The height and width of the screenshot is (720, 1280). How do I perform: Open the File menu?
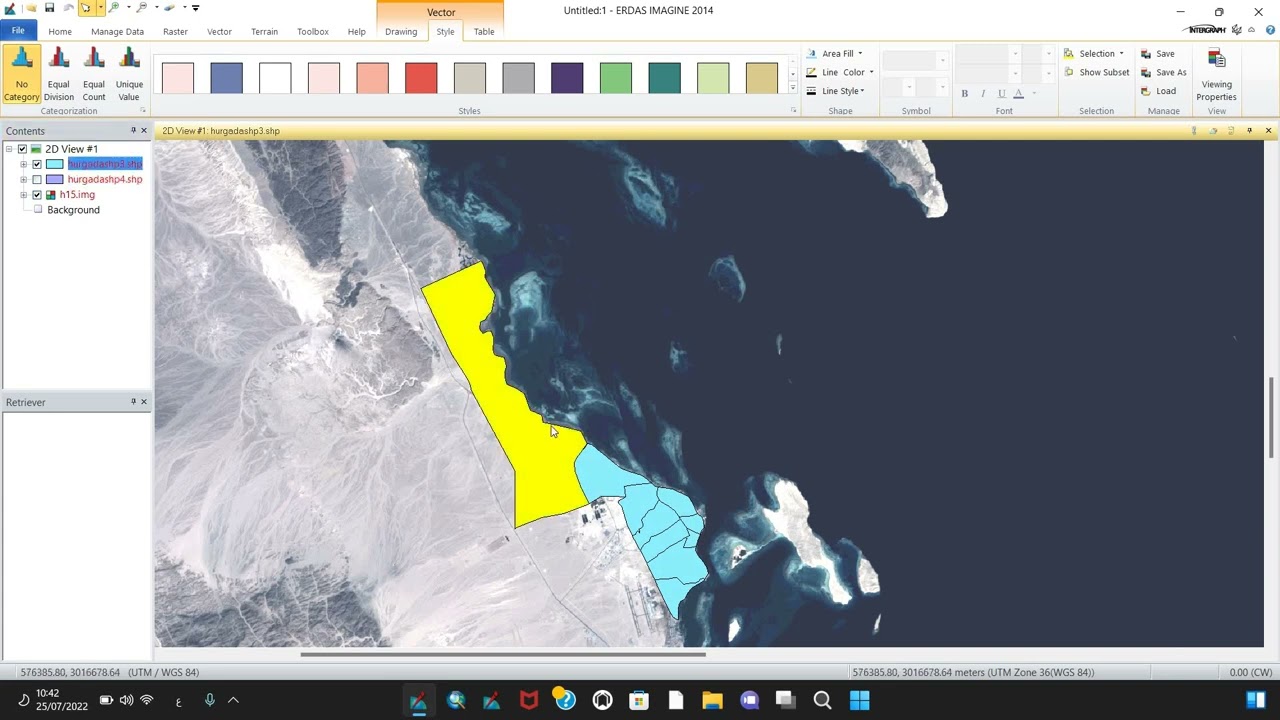click(x=18, y=31)
